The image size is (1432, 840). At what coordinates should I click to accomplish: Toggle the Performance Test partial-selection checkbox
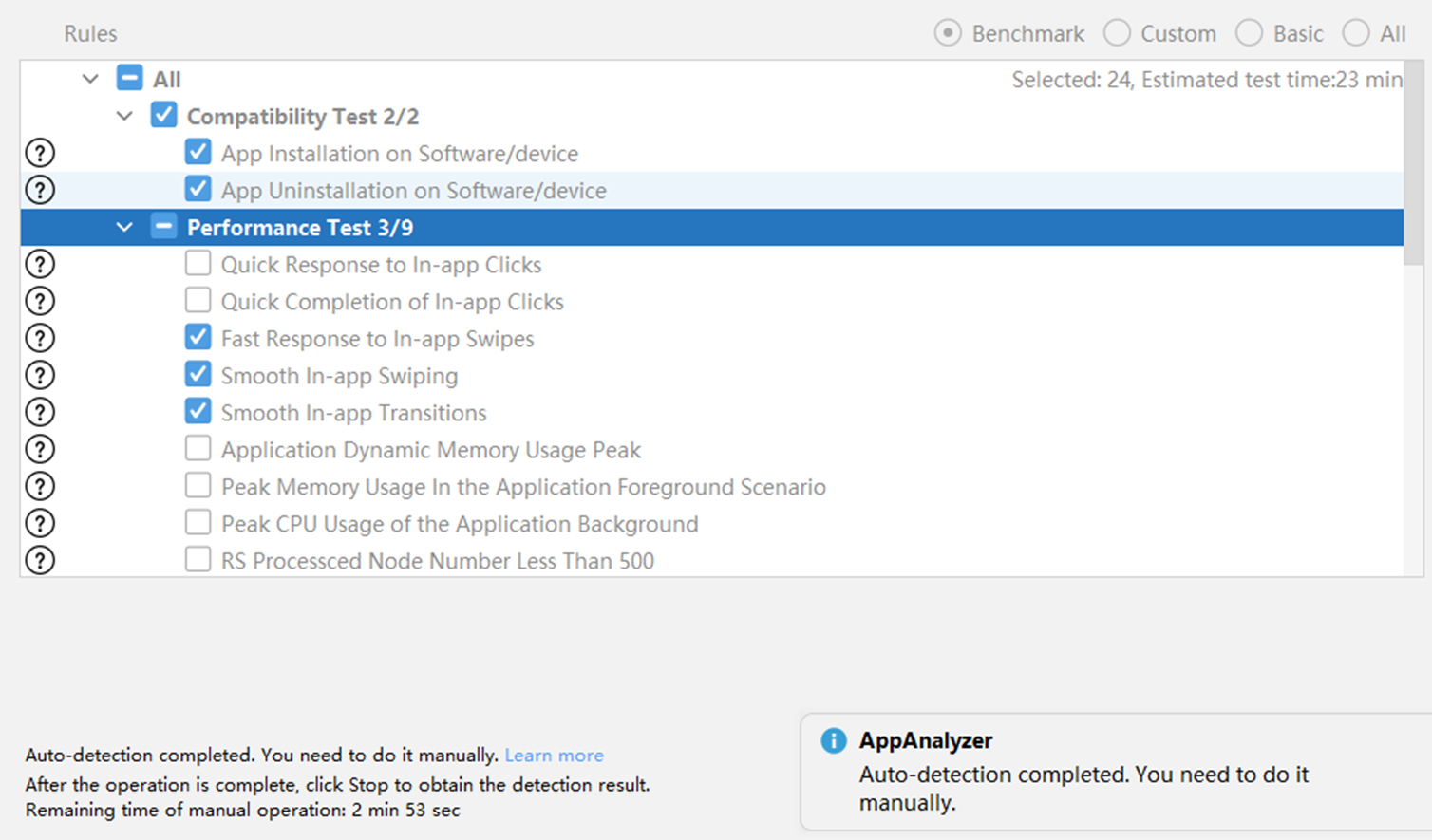(x=163, y=226)
